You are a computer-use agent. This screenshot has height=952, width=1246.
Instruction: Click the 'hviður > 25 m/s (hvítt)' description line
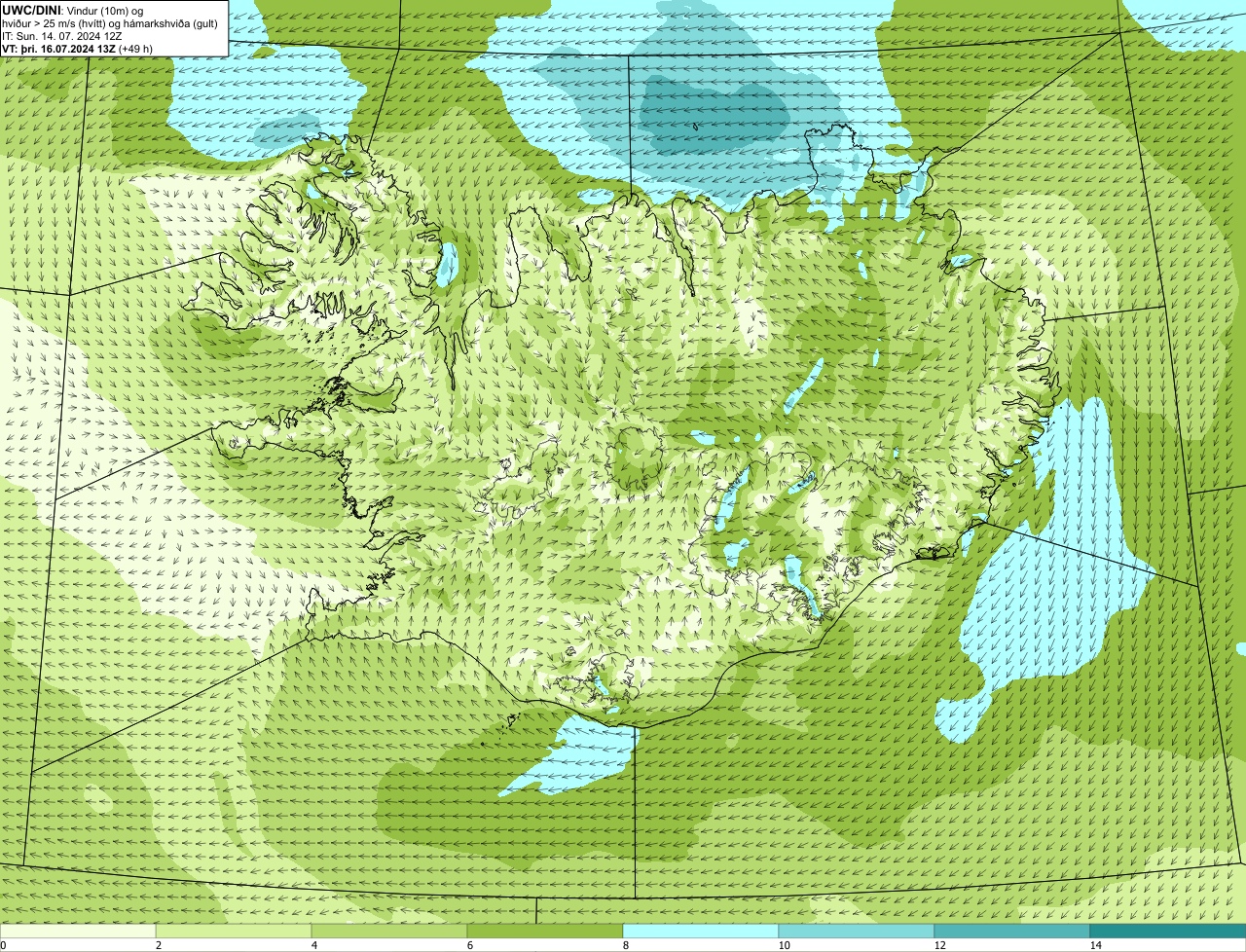pos(55,23)
